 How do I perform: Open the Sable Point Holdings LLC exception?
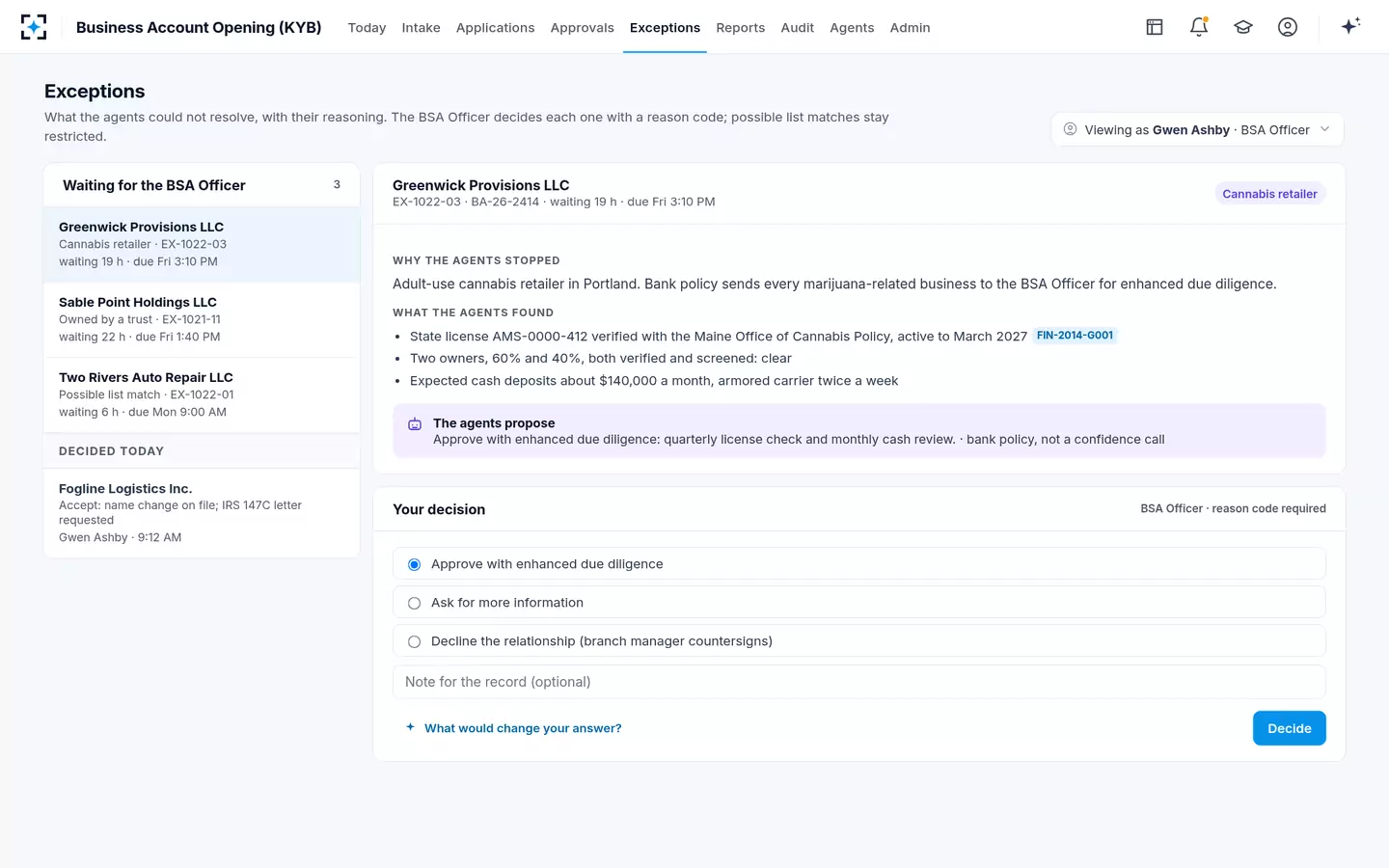[x=202, y=319]
